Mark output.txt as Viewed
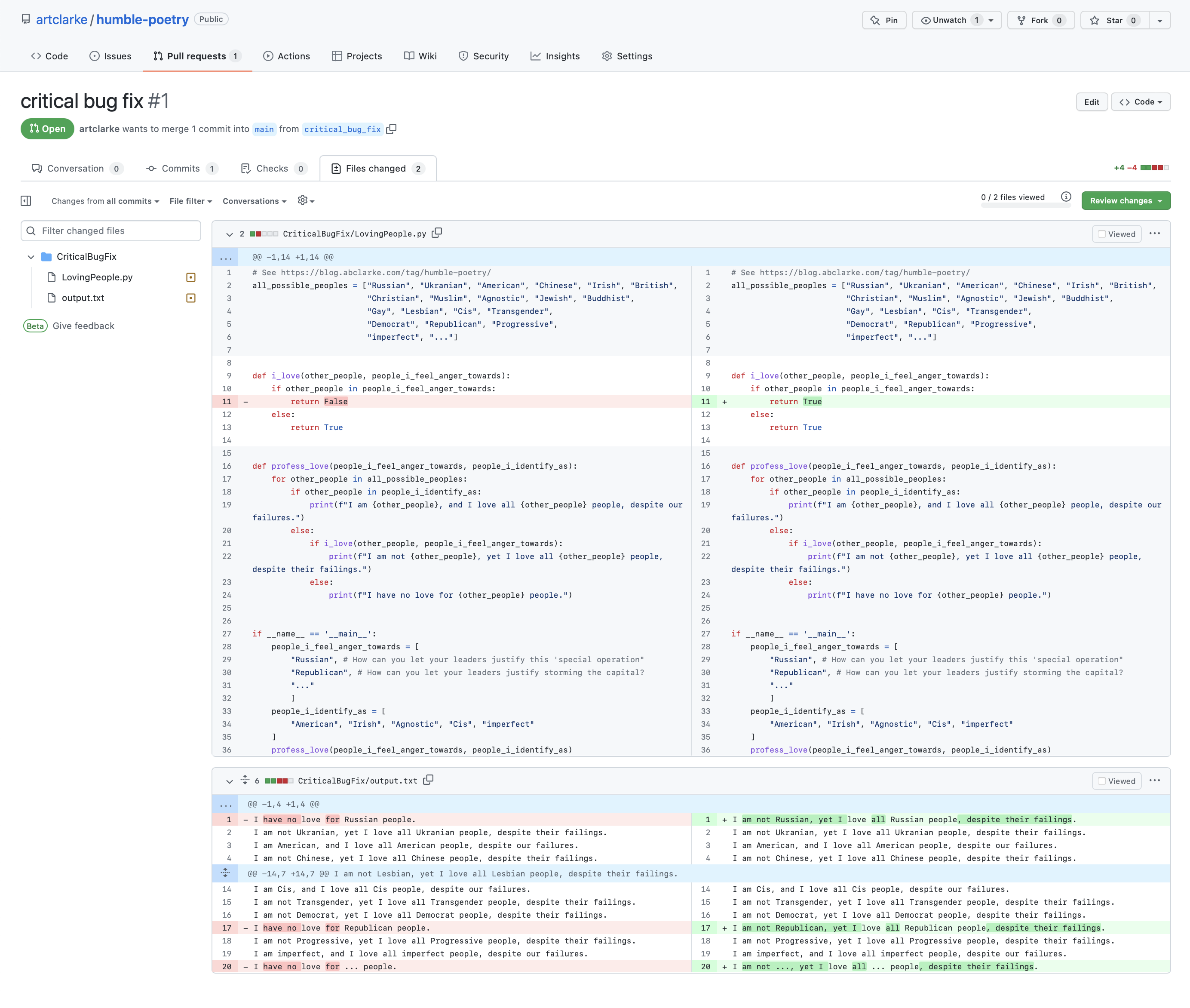 coord(1116,781)
